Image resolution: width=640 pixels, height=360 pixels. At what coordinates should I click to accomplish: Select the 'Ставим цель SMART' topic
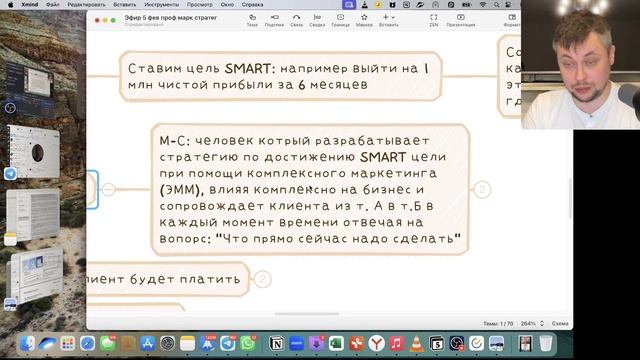tap(280, 76)
